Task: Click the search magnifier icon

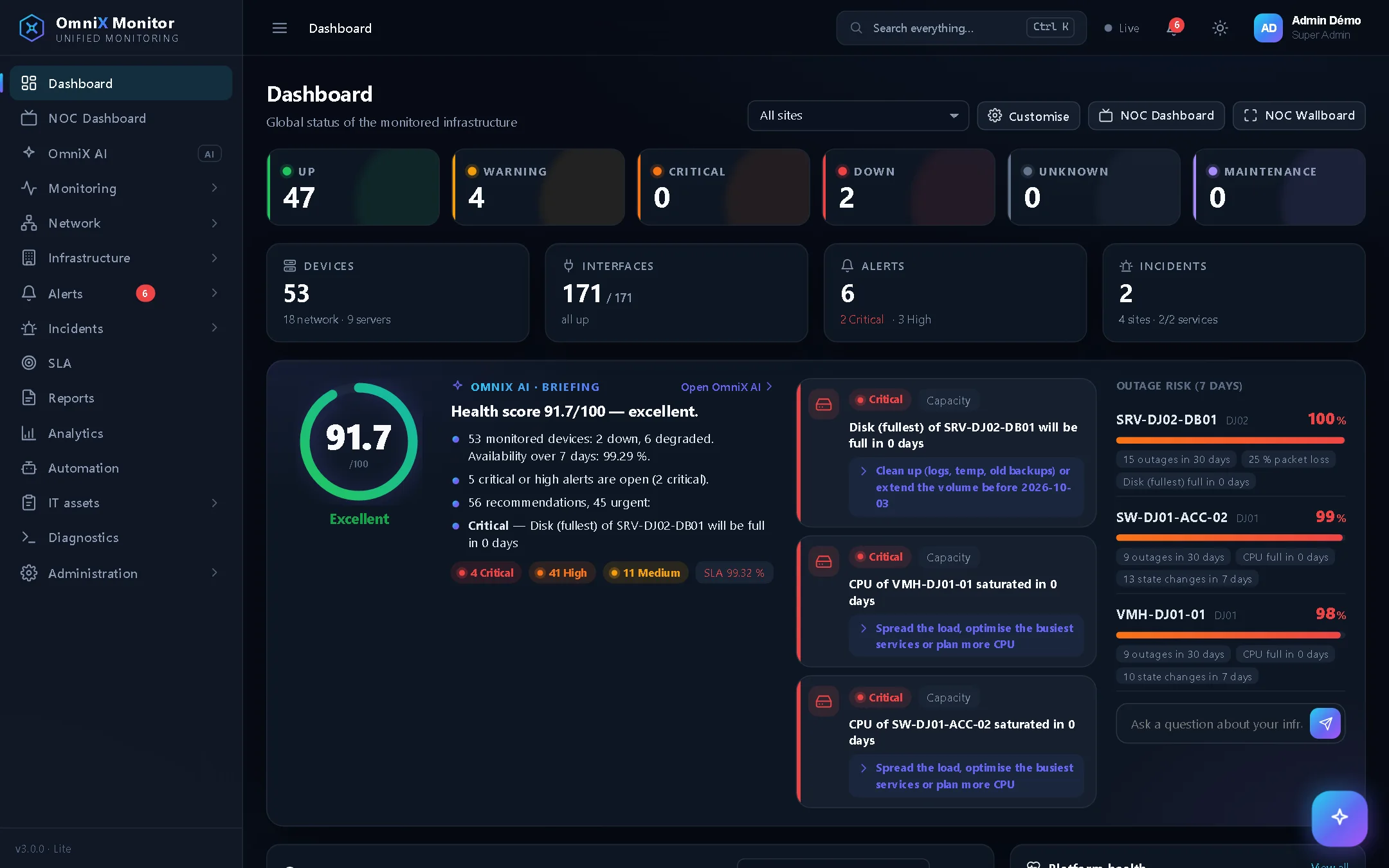Action: (856, 28)
